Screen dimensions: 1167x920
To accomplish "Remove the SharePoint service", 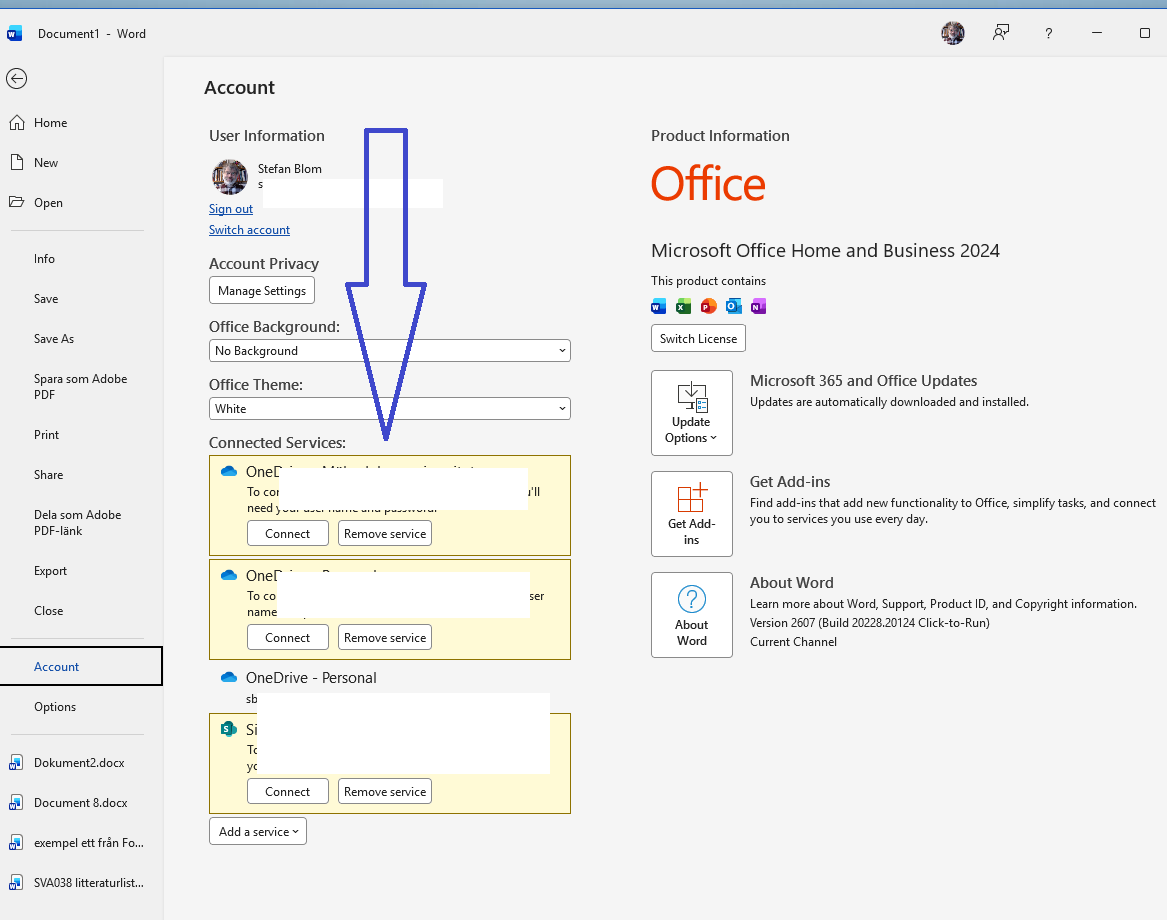I will coord(385,791).
